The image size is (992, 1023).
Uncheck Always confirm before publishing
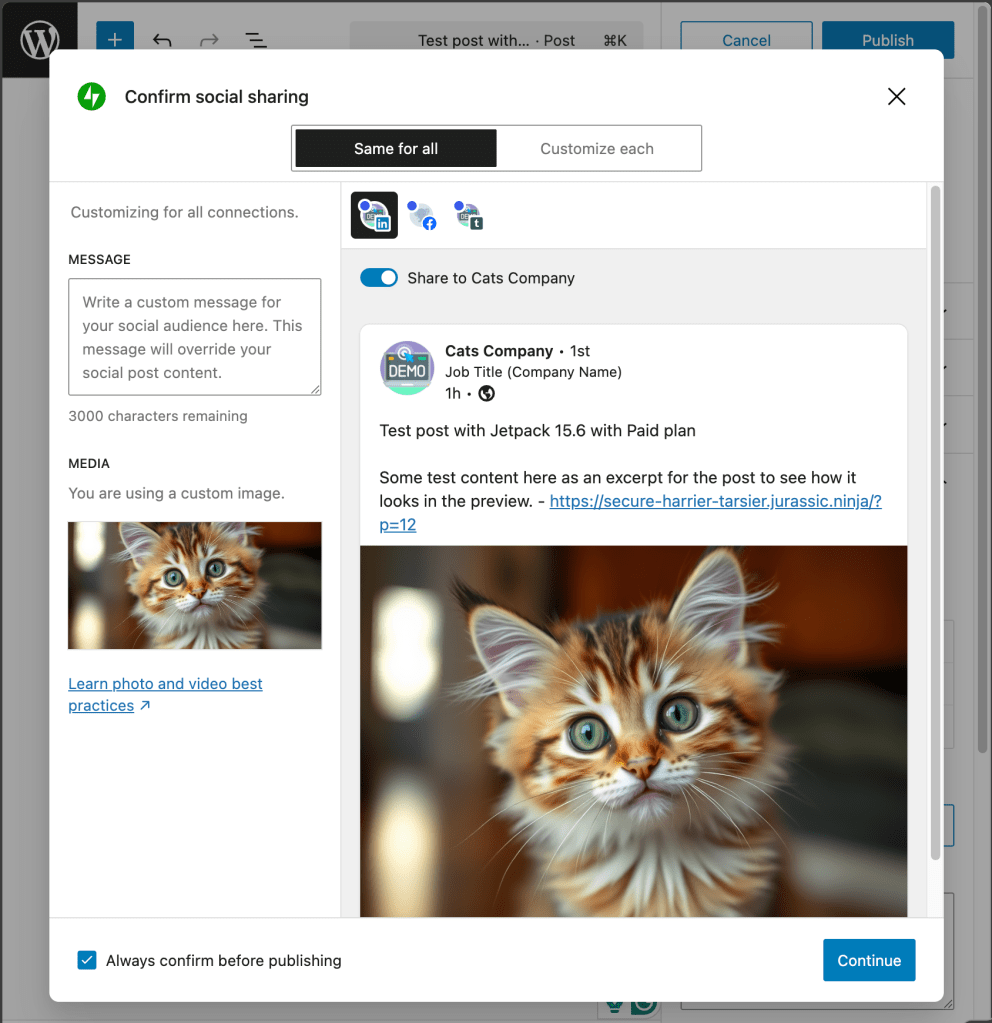[87, 960]
